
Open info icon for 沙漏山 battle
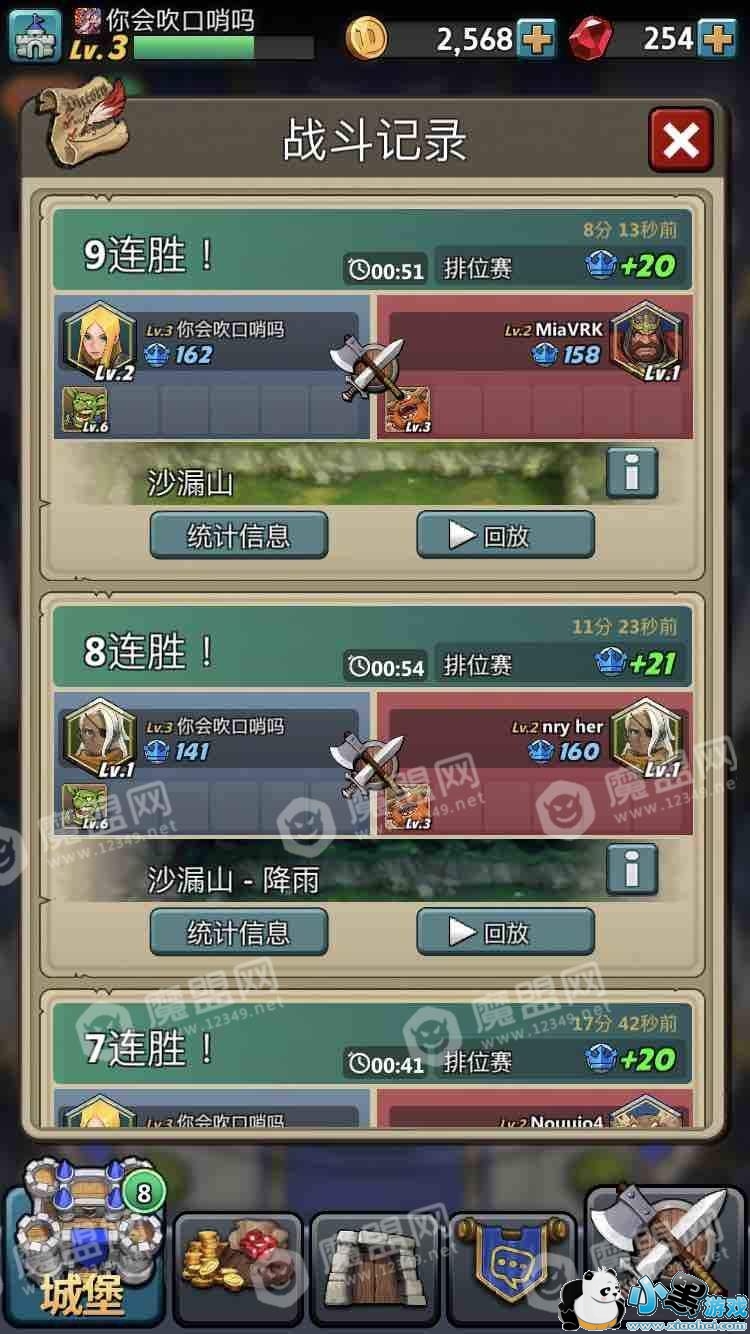click(x=632, y=472)
